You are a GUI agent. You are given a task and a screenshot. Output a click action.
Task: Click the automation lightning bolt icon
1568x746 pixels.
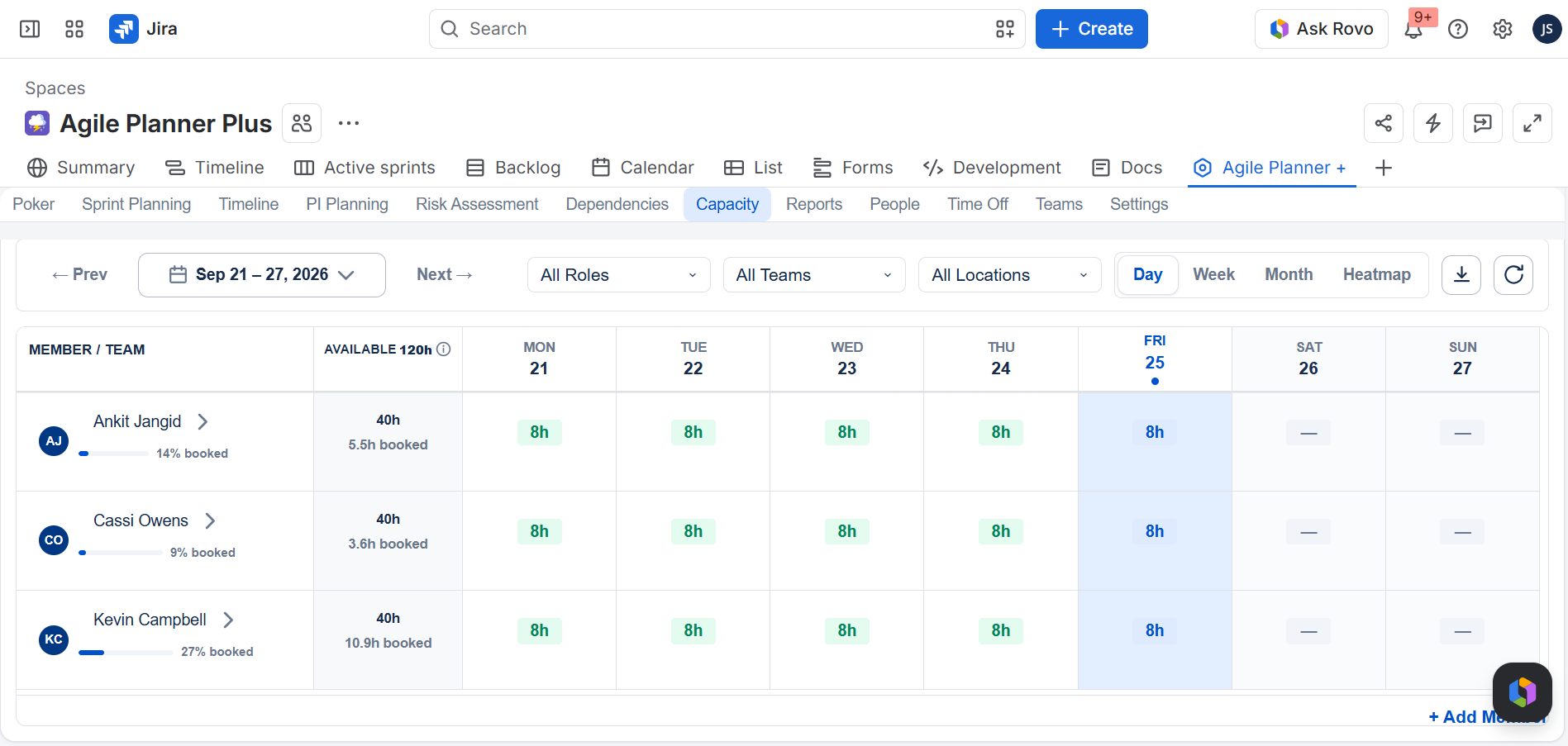click(1433, 123)
